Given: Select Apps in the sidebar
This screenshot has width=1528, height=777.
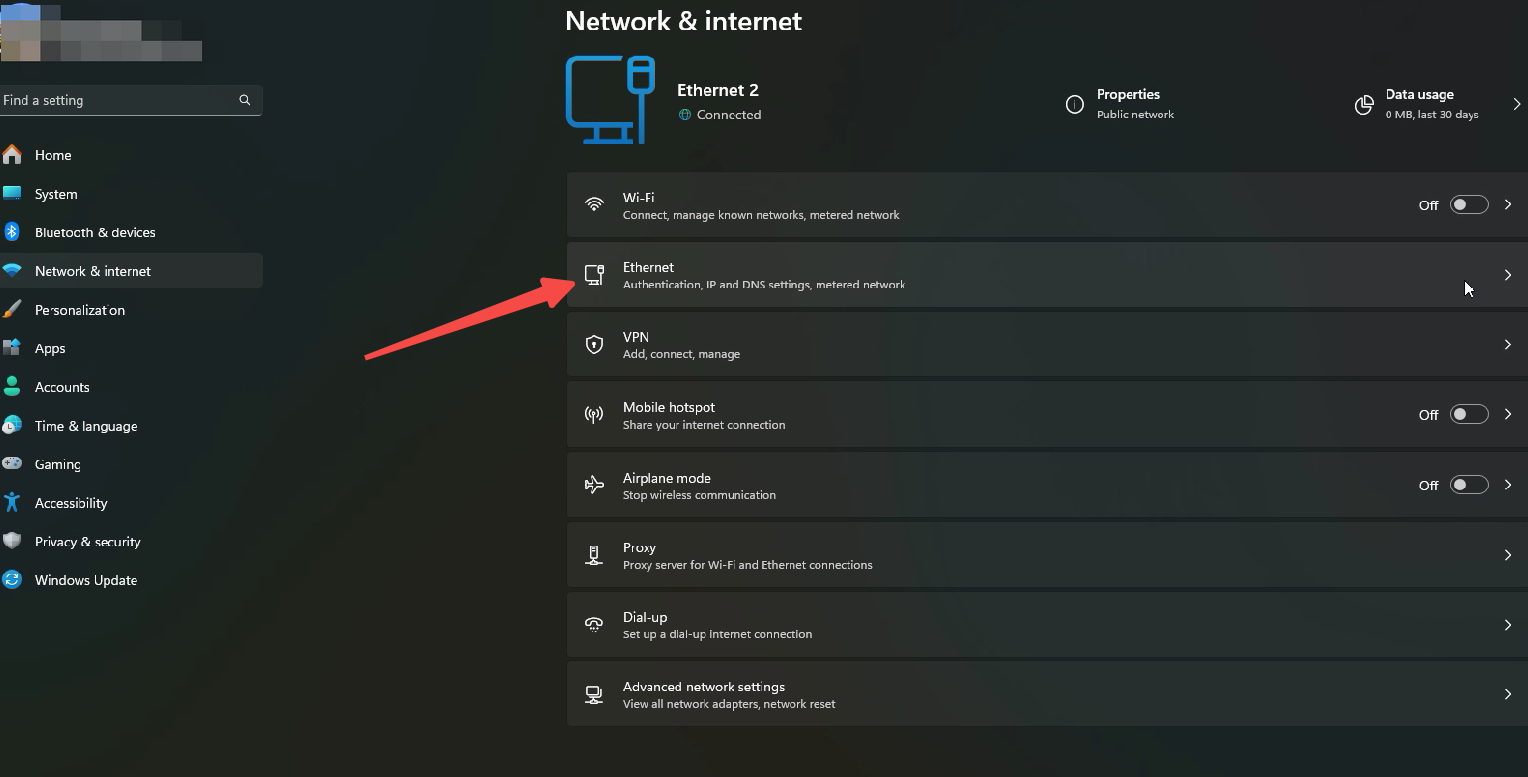Looking at the screenshot, I should pyautogui.click(x=131, y=348).
